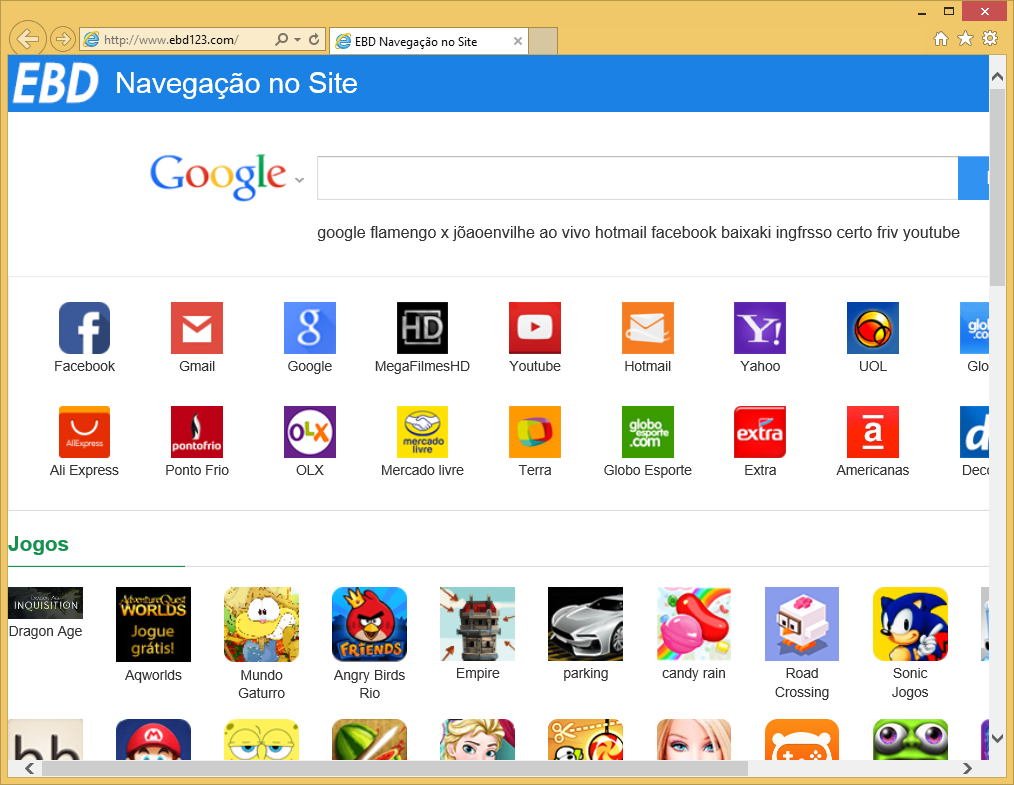Viewport: 1014px width, 785px height.
Task: Click the Jogos section heading
Action: [x=39, y=545]
